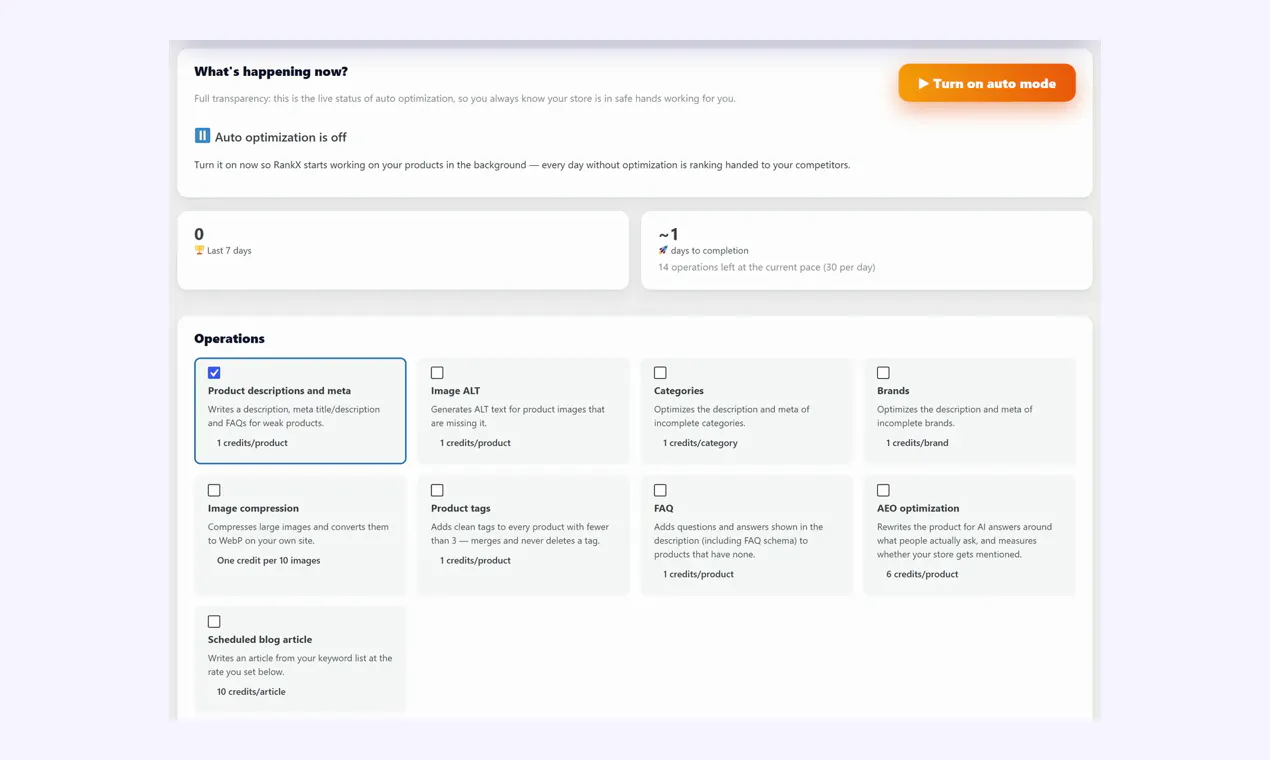Click the pause icon beside Auto optimization is off
The height and width of the screenshot is (760, 1270).
pos(202,136)
